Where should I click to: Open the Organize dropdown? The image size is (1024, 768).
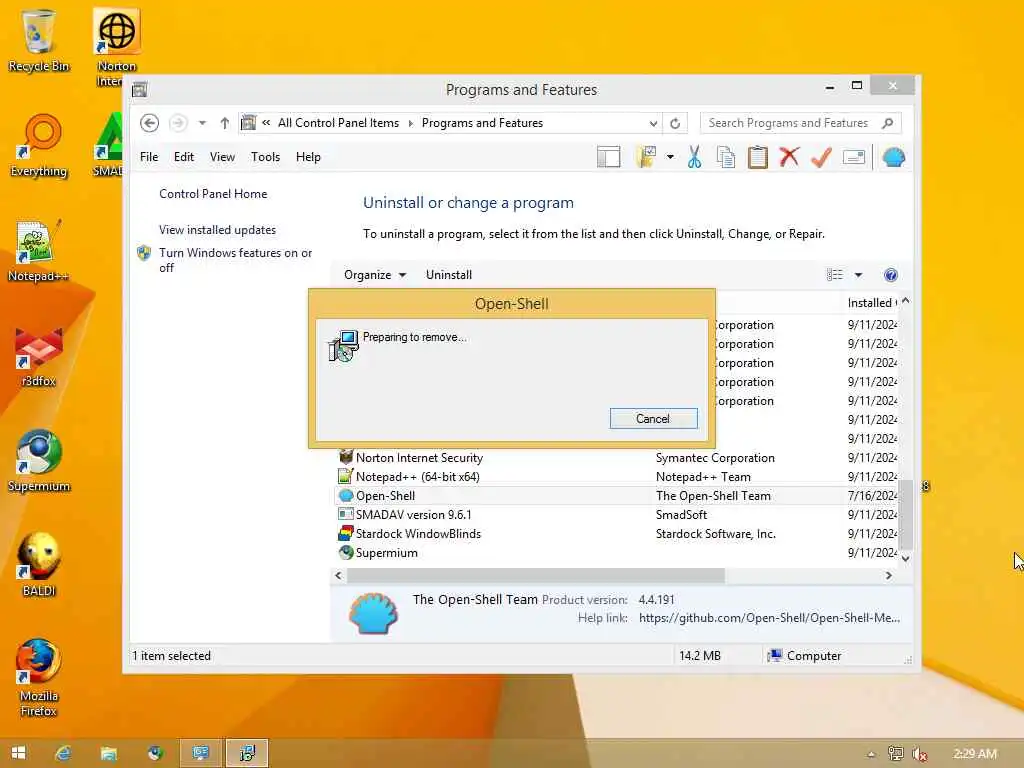point(375,275)
